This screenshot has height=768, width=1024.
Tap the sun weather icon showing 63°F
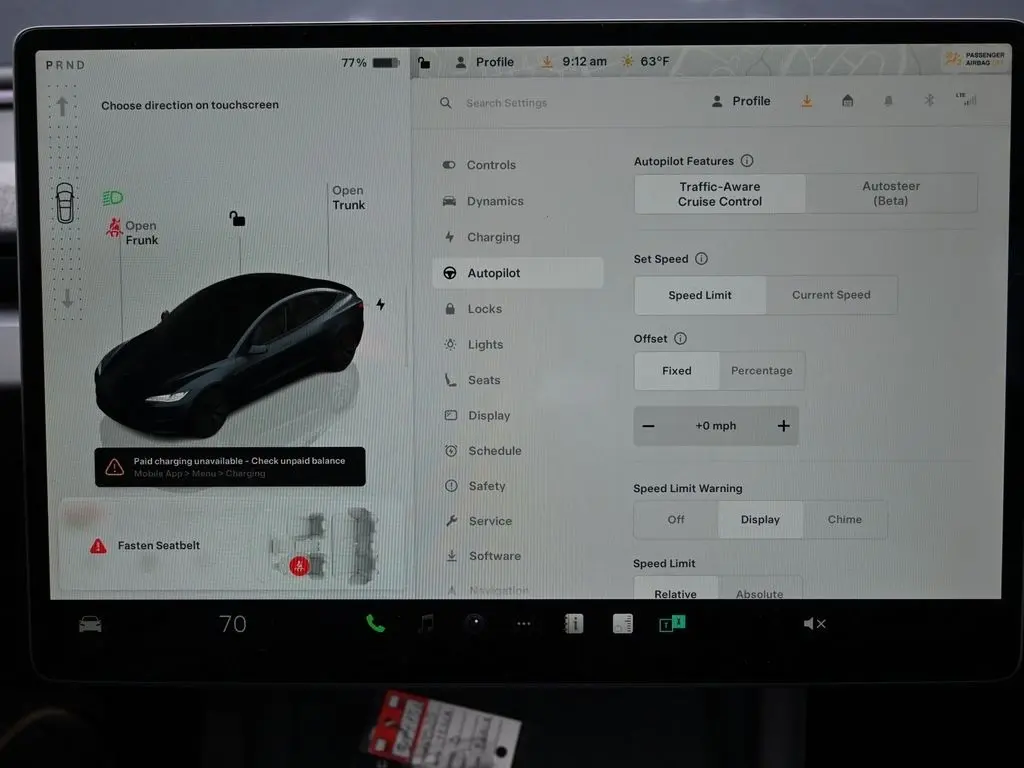pos(627,61)
